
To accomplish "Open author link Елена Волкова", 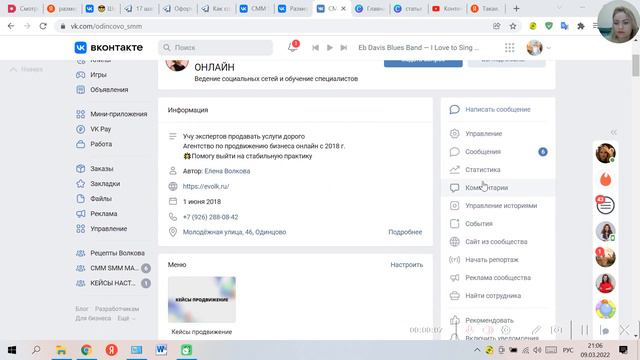I will (x=227, y=171).
